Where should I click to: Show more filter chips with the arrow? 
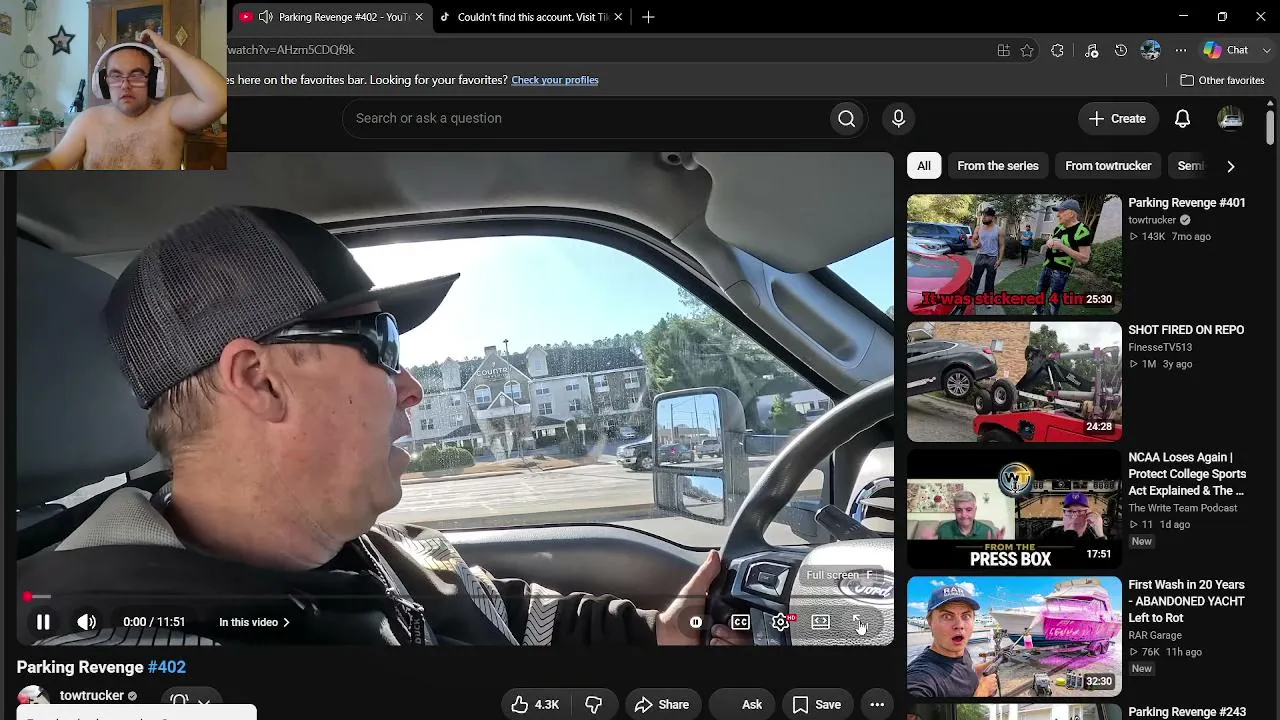(x=1230, y=166)
